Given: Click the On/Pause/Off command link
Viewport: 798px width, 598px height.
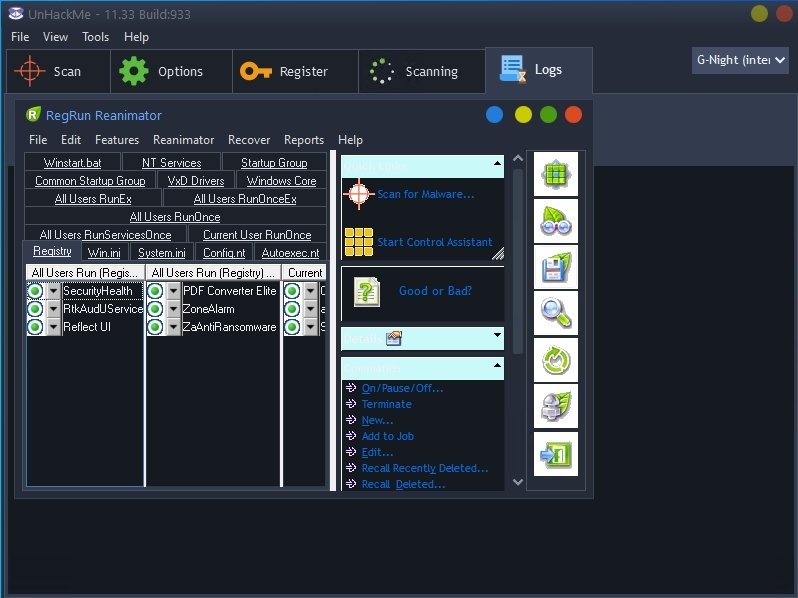Looking at the screenshot, I should point(402,388).
